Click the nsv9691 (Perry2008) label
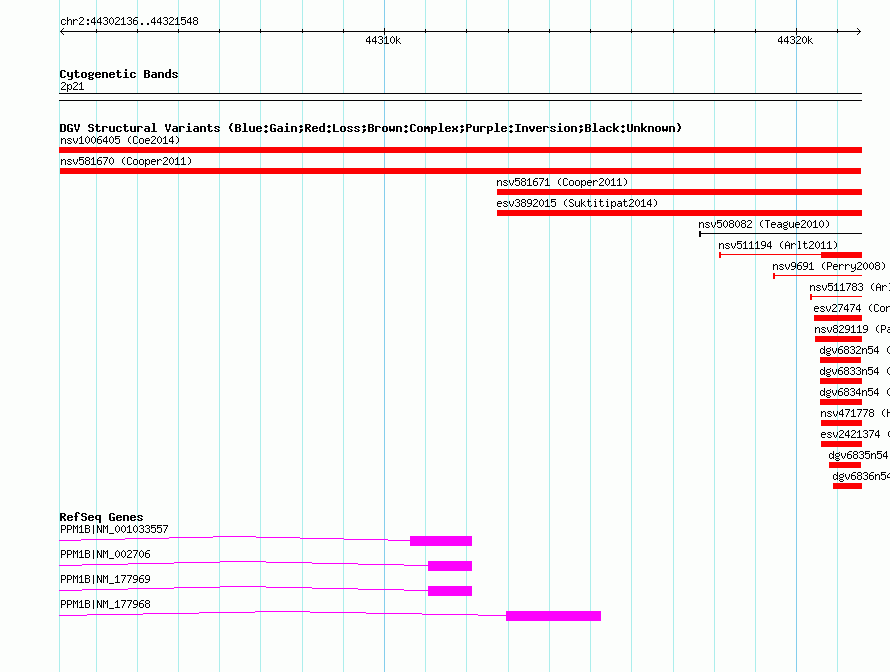This screenshot has height=672, width=890. pyautogui.click(x=829, y=266)
